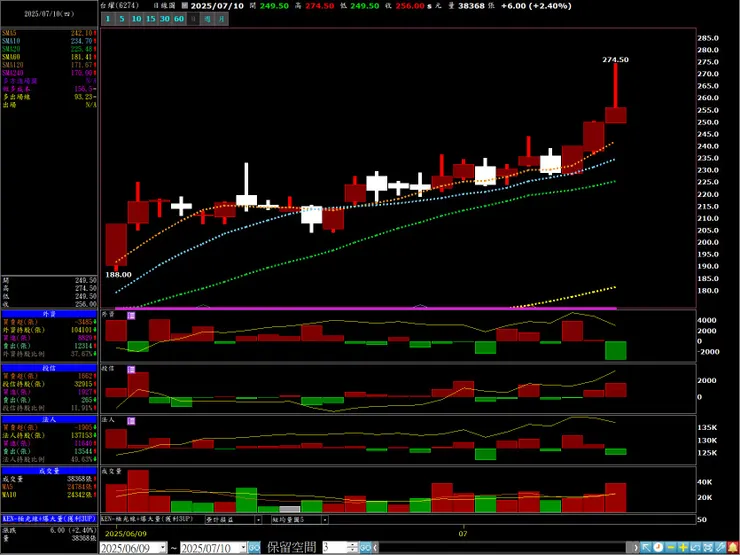Click the SMA120 legend row
The width and height of the screenshot is (740, 555).
pos(49,65)
